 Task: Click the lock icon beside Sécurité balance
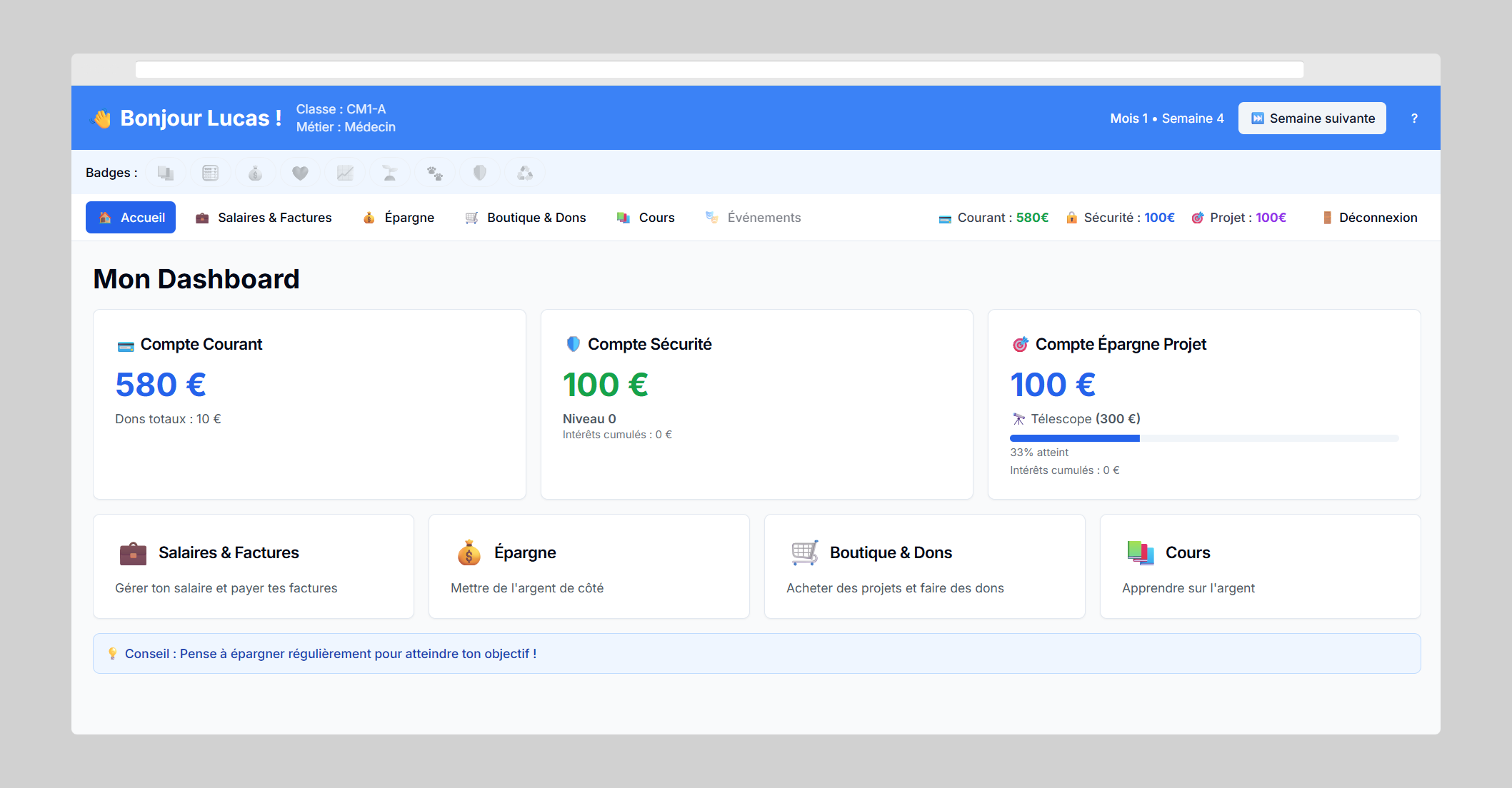coord(1072,217)
